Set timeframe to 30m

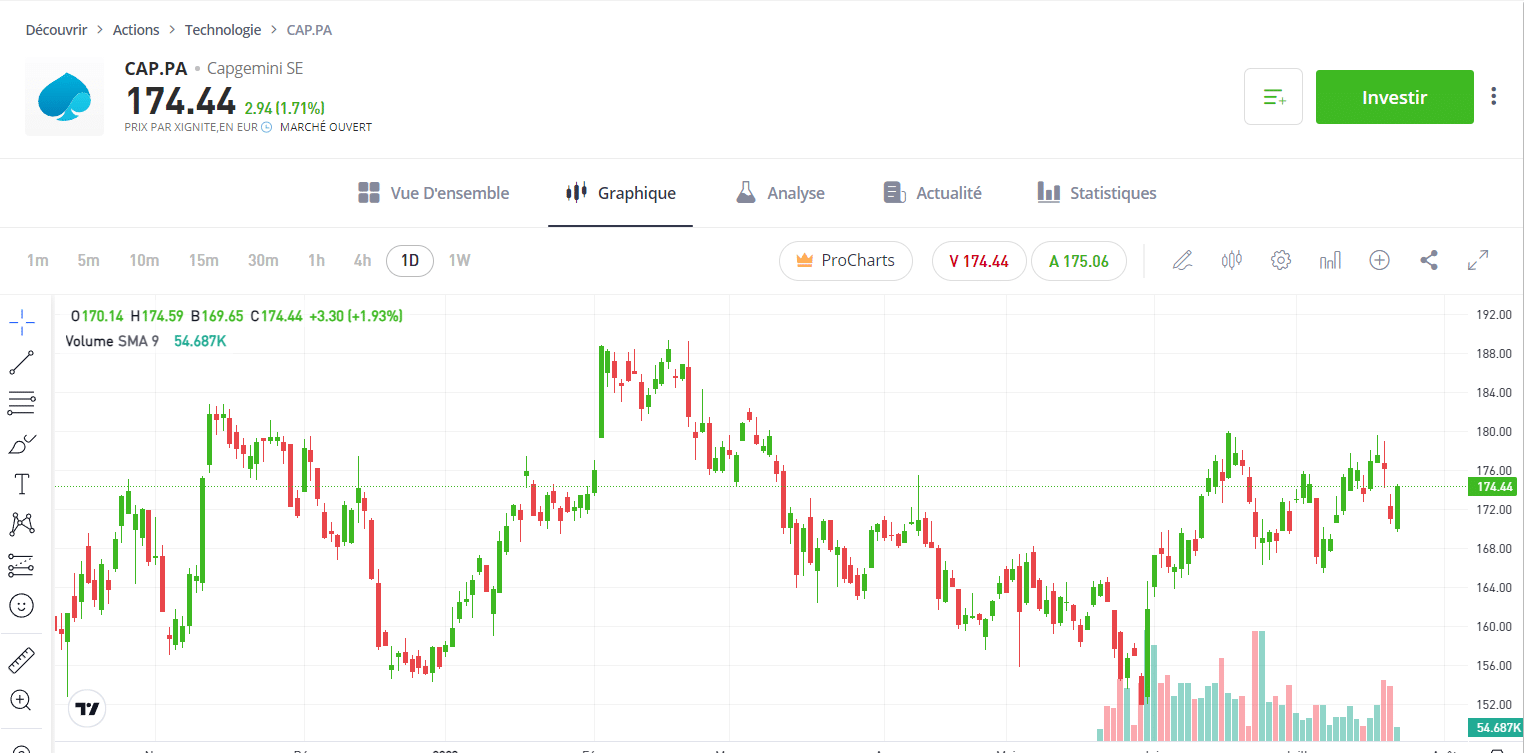(x=263, y=261)
